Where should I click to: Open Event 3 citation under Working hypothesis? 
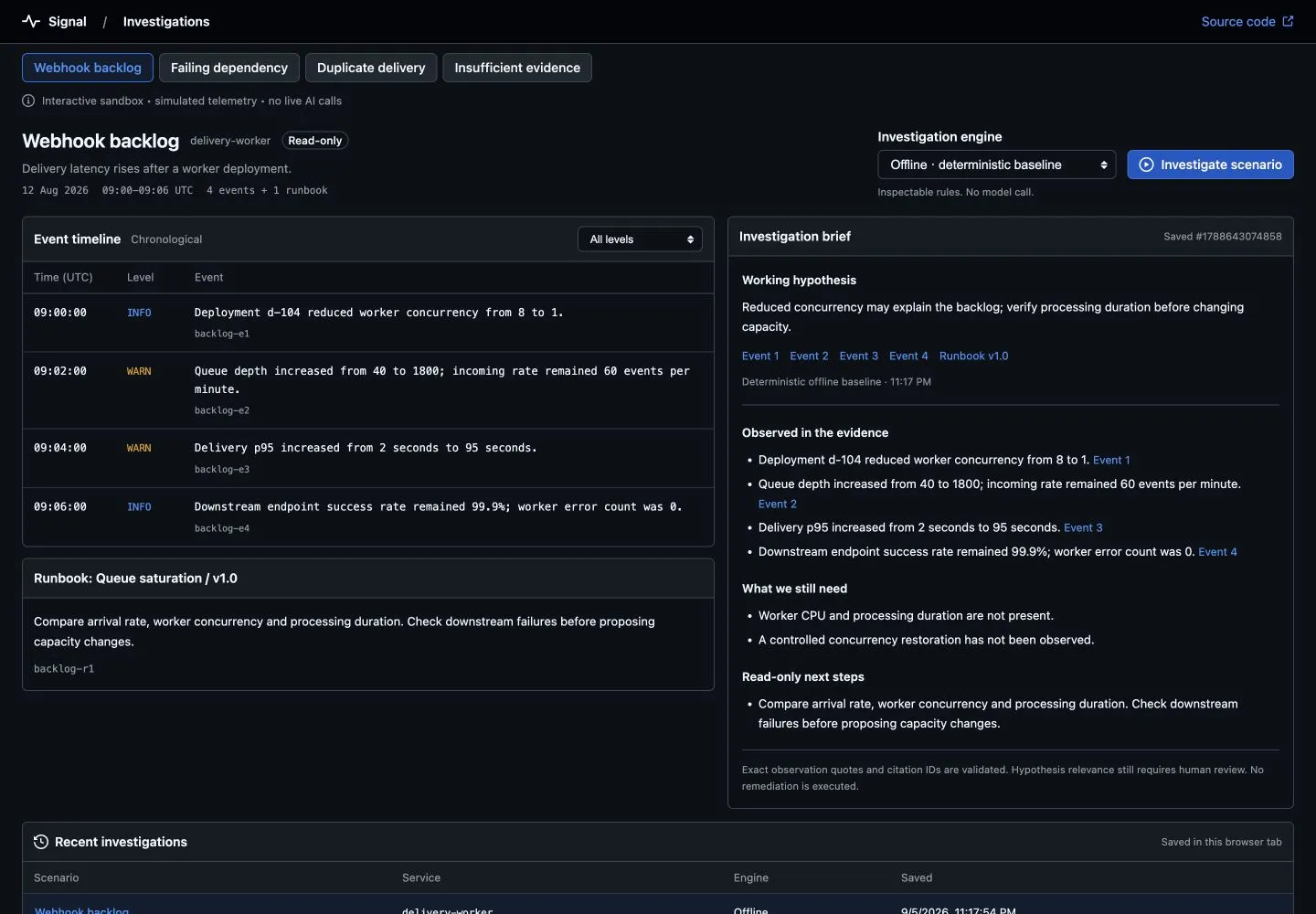coord(859,356)
